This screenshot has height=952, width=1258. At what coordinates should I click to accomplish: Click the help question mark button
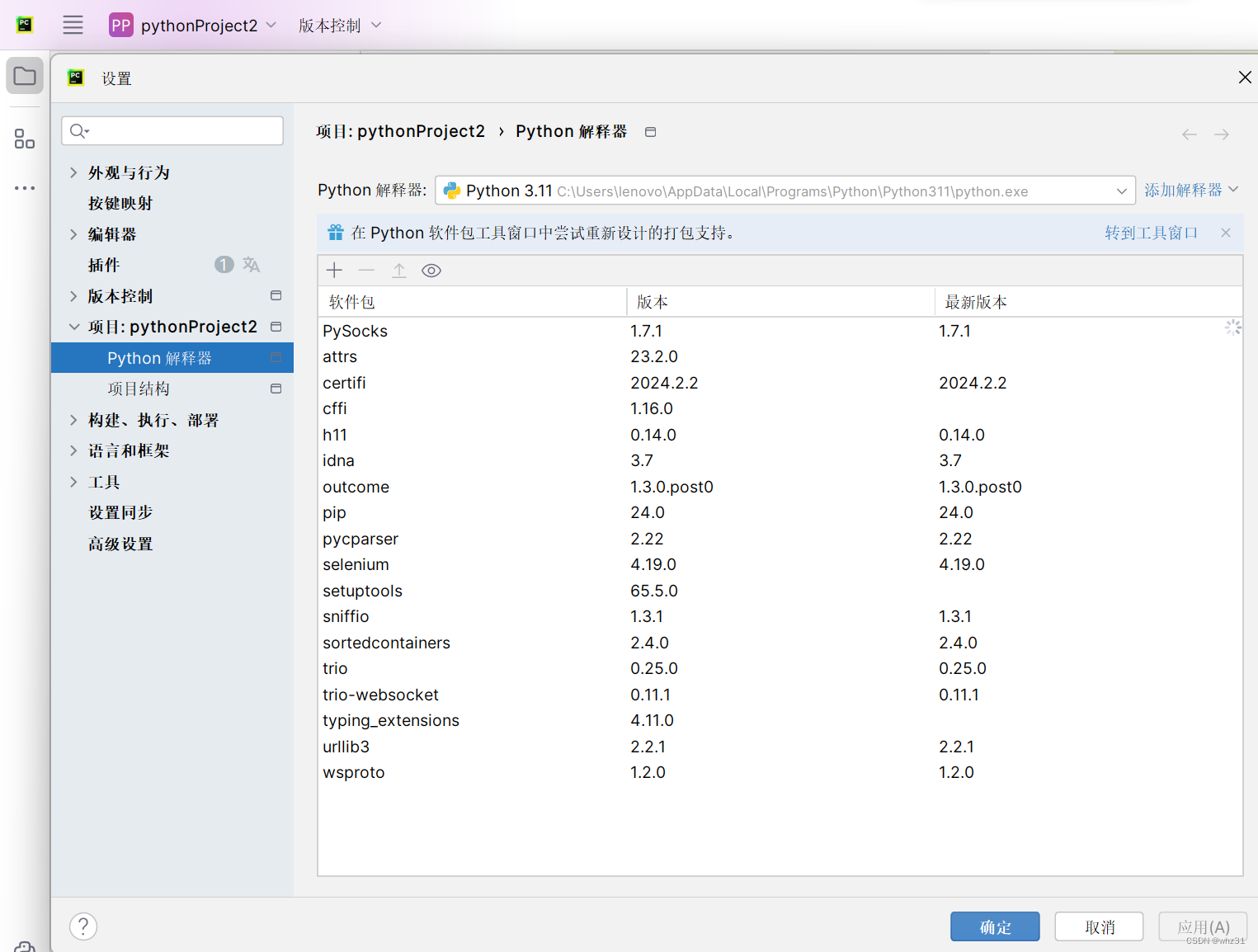tap(83, 926)
